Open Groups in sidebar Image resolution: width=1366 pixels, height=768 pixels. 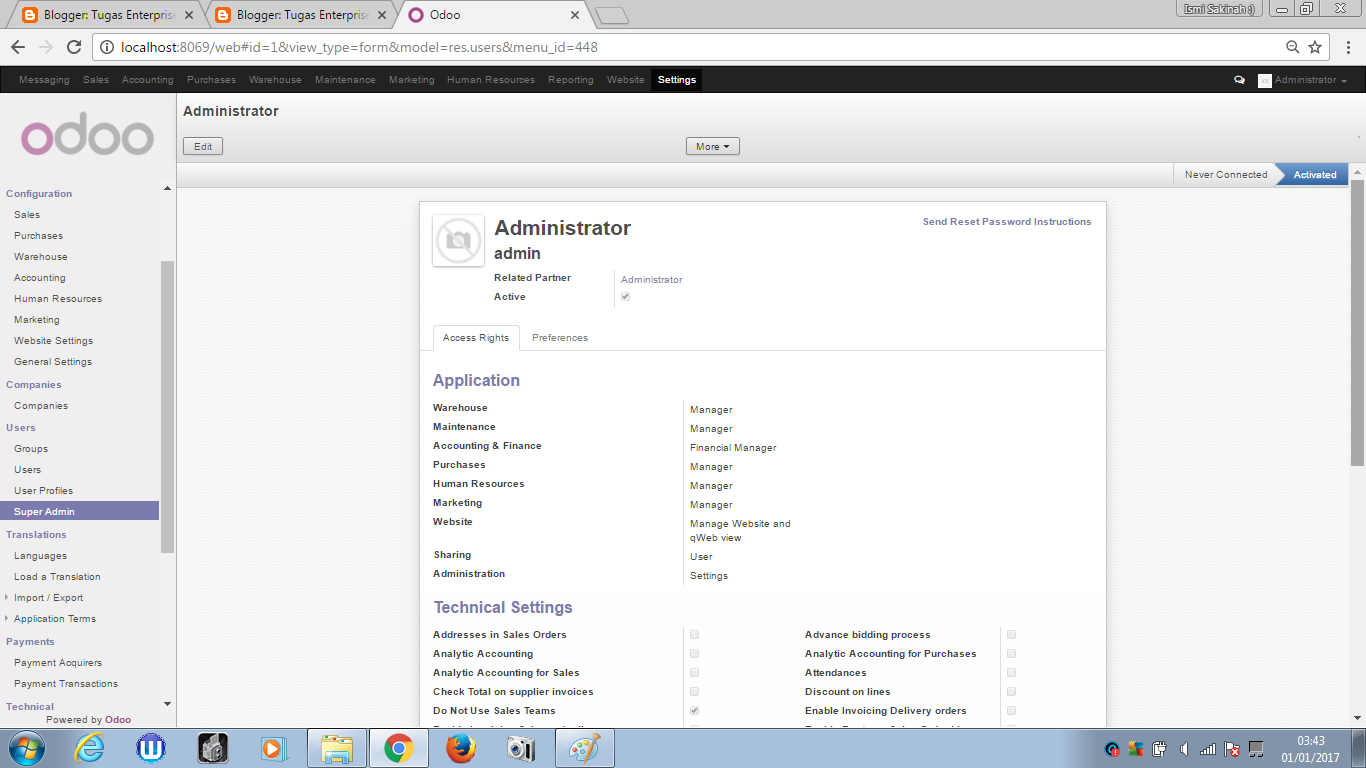pos(31,449)
